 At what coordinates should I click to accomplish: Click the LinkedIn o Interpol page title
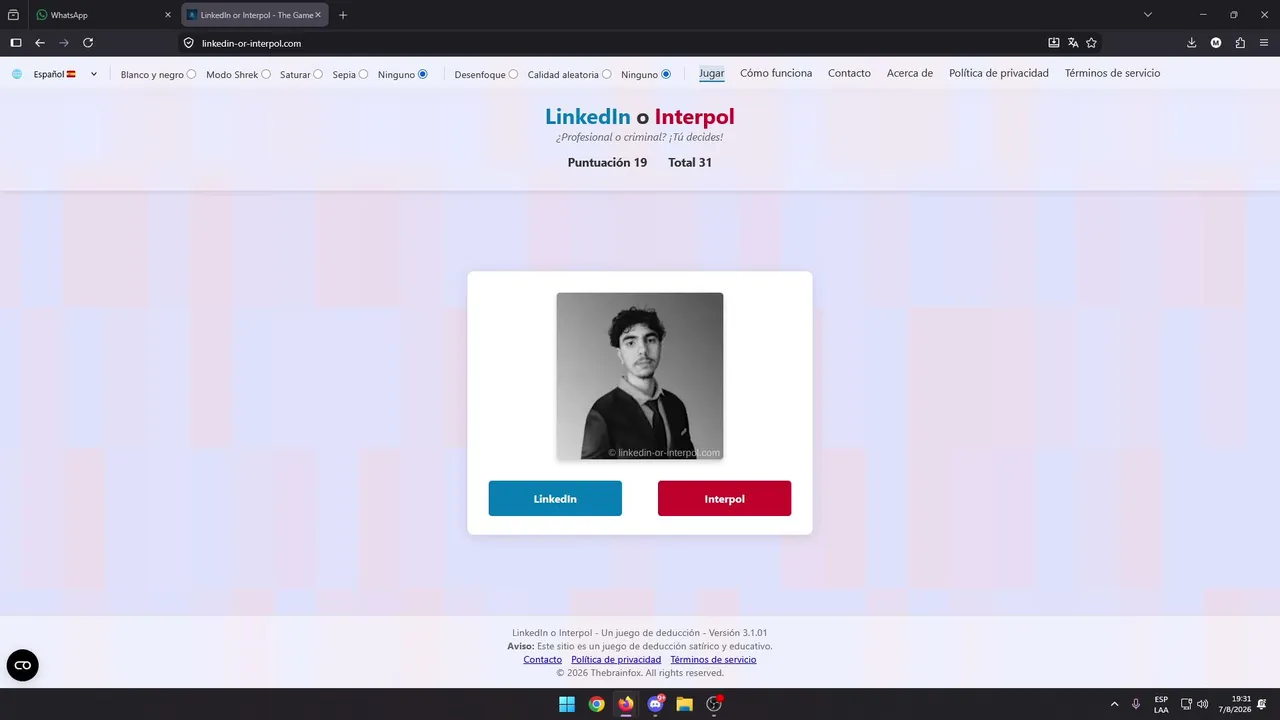coord(640,117)
